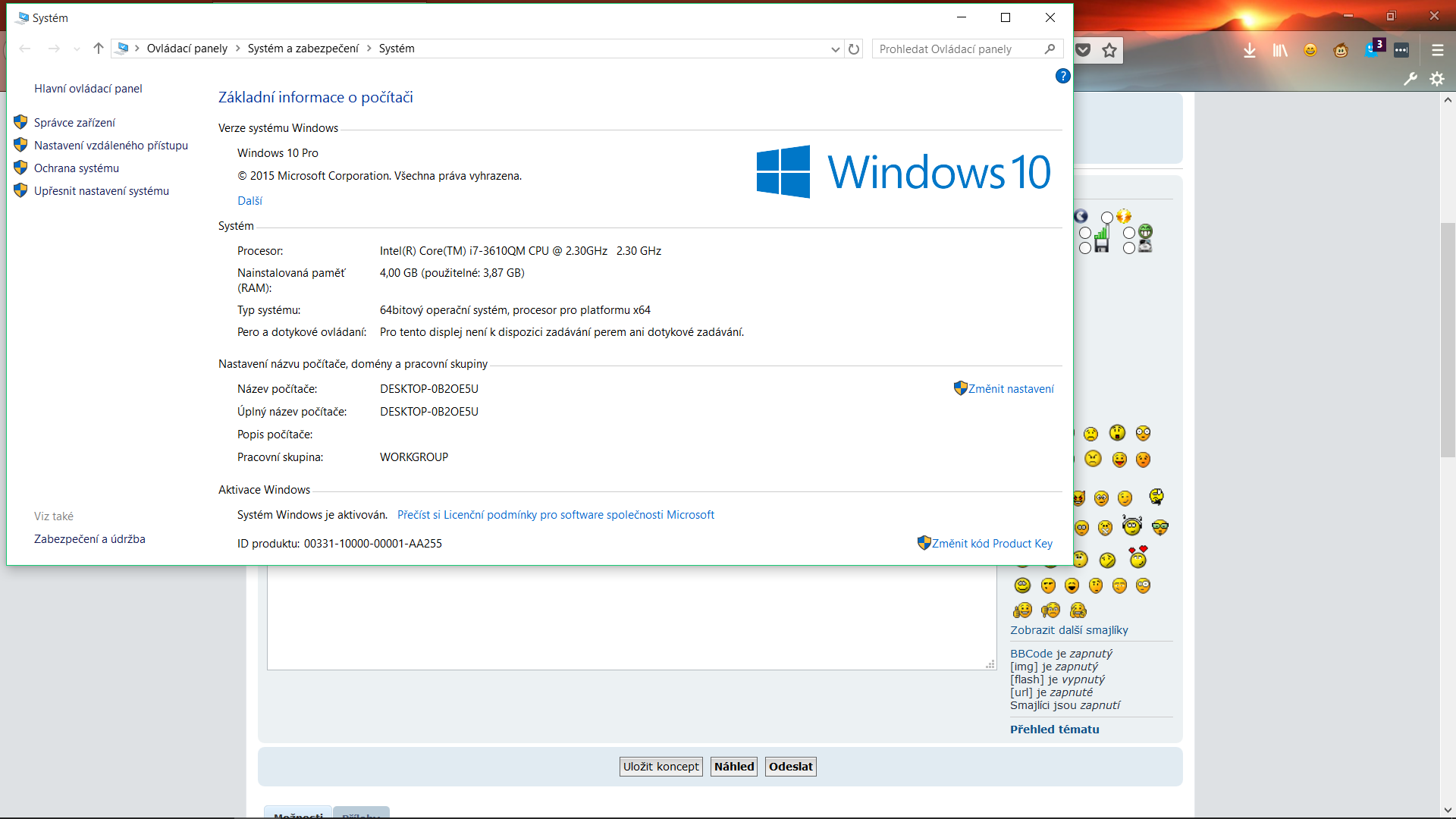Go up one level with the up arrow
Screen dimensions: 1456x819
98,49
